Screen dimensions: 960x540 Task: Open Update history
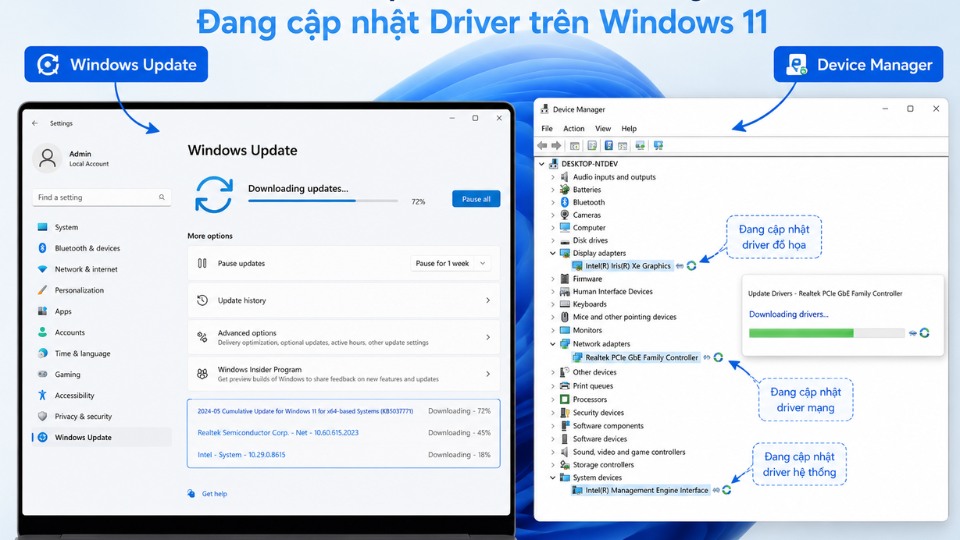pyautogui.click(x=343, y=301)
